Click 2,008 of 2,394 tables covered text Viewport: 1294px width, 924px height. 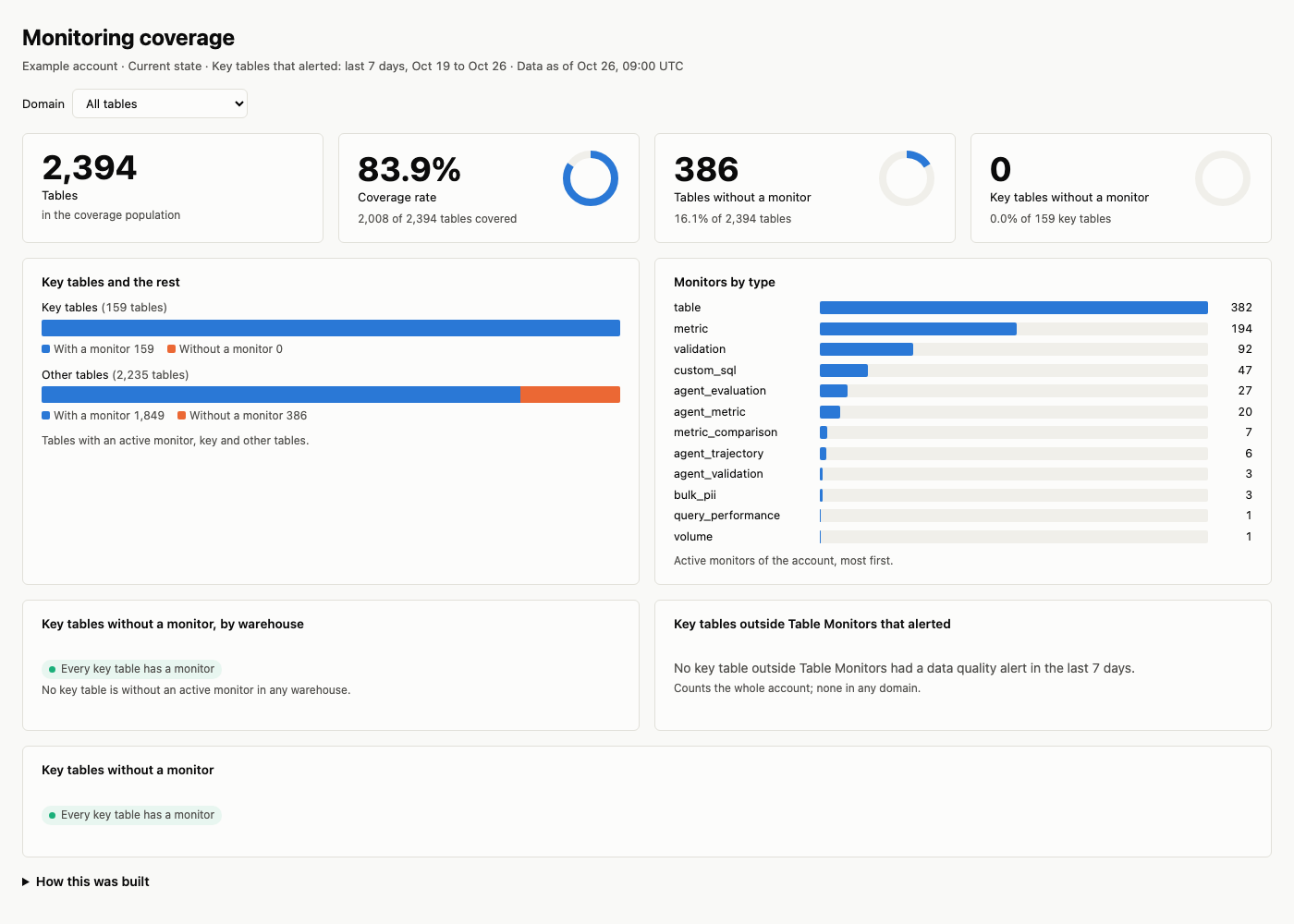click(437, 219)
